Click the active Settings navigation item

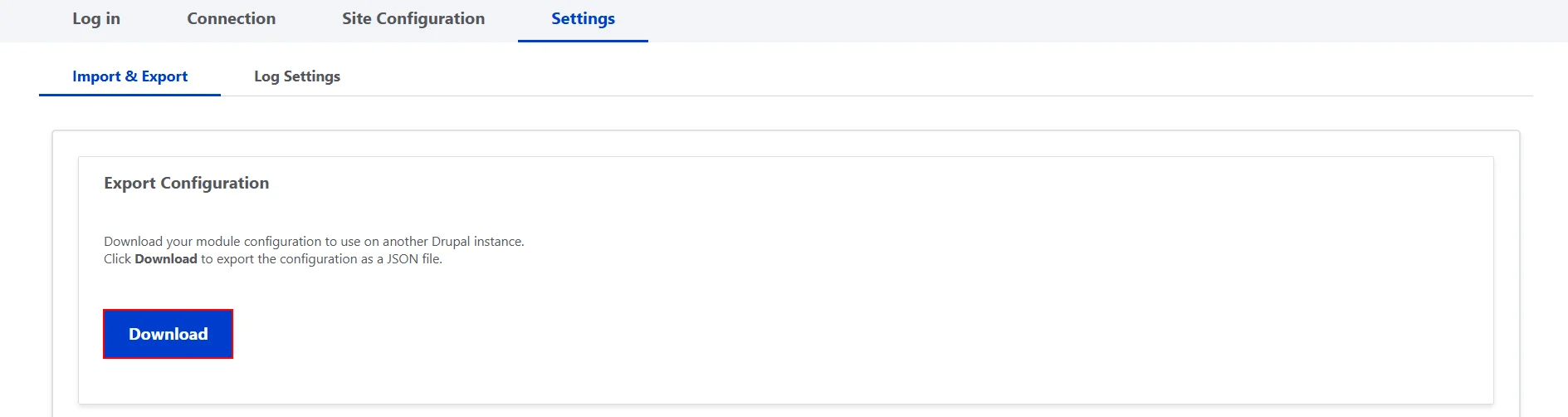pos(583,19)
